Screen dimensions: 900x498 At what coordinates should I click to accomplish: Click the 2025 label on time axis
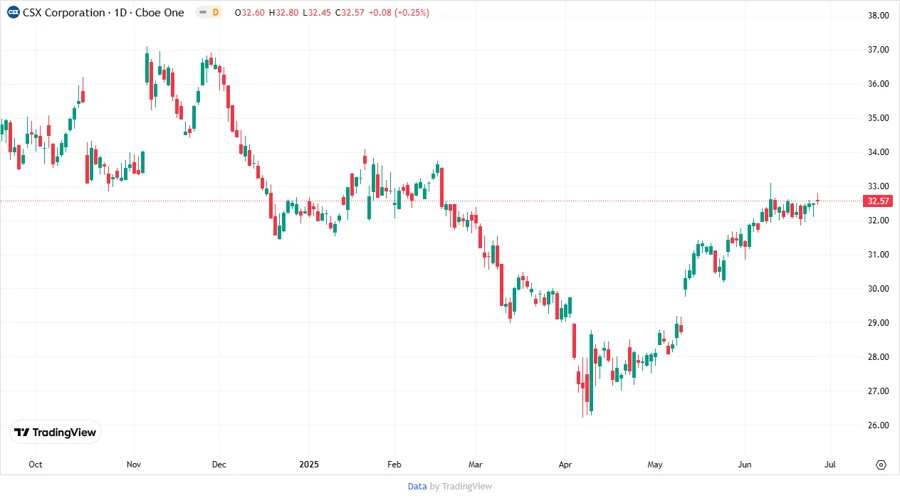(x=309, y=464)
